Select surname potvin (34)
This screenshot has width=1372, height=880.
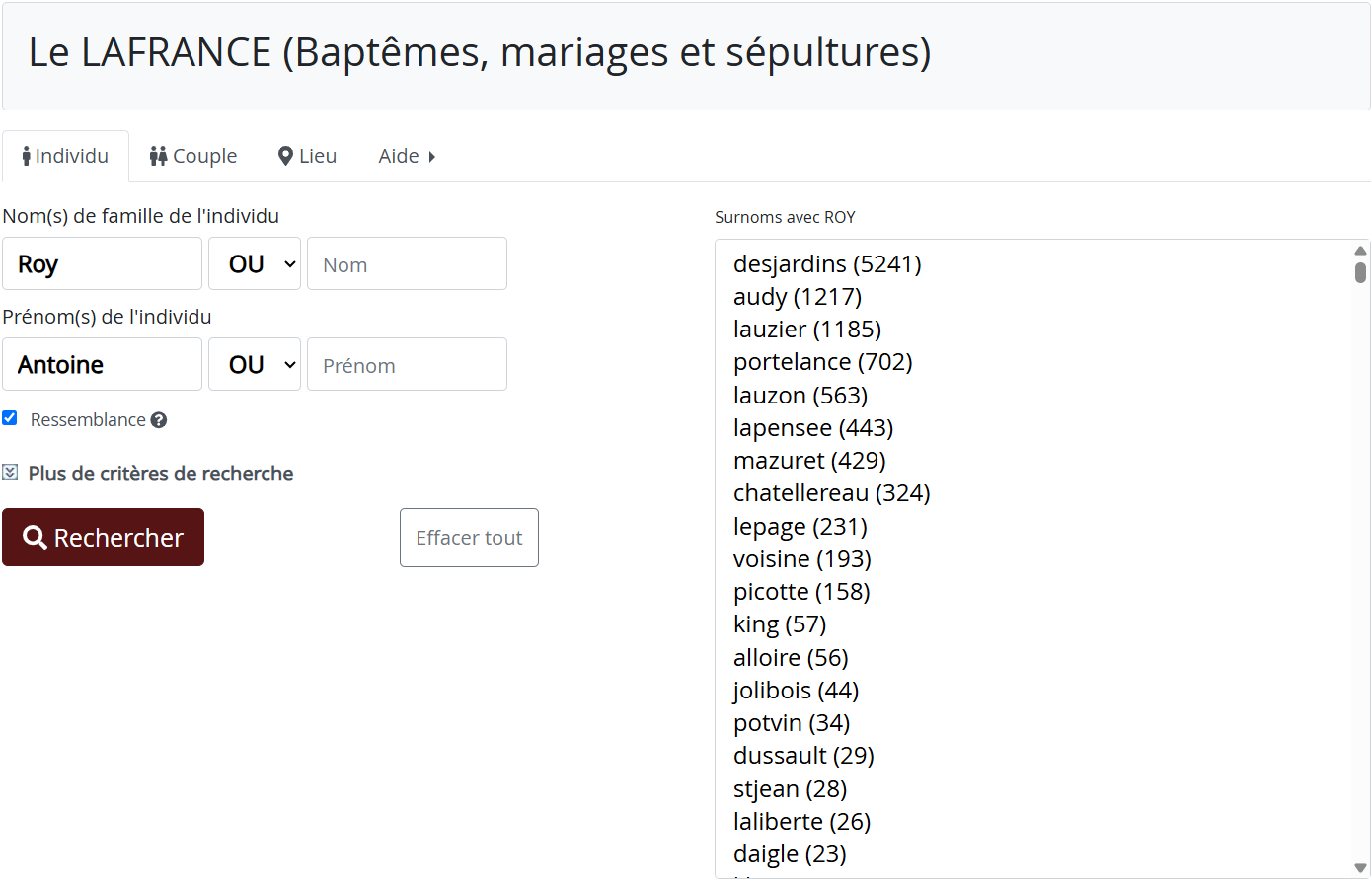click(792, 723)
